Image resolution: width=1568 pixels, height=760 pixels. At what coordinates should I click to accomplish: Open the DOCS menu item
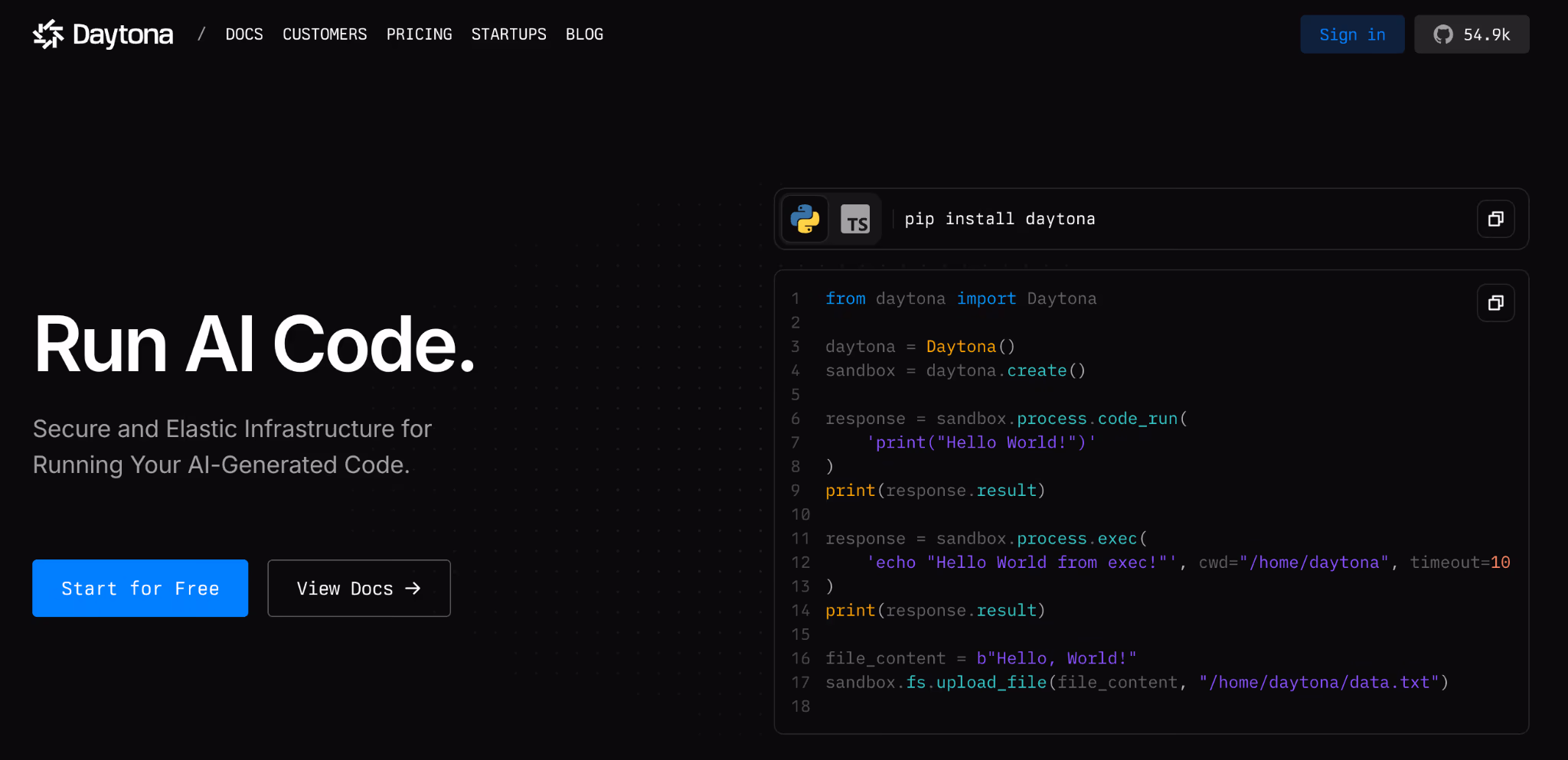tap(244, 34)
